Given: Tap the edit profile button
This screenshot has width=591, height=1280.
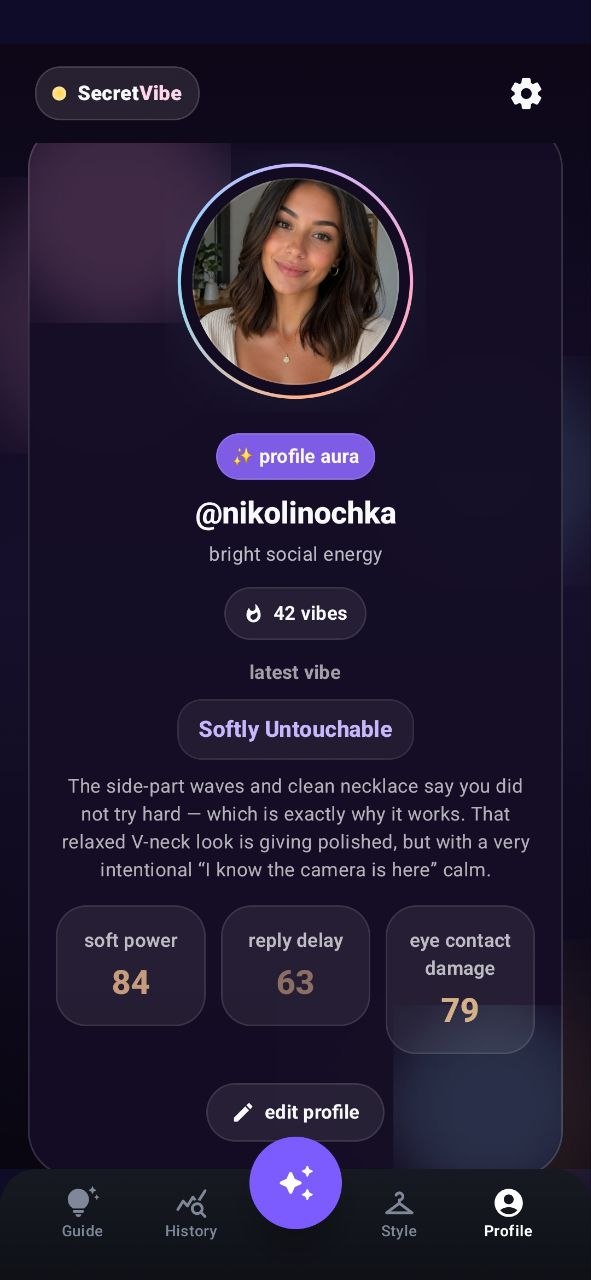Looking at the screenshot, I should point(295,1112).
